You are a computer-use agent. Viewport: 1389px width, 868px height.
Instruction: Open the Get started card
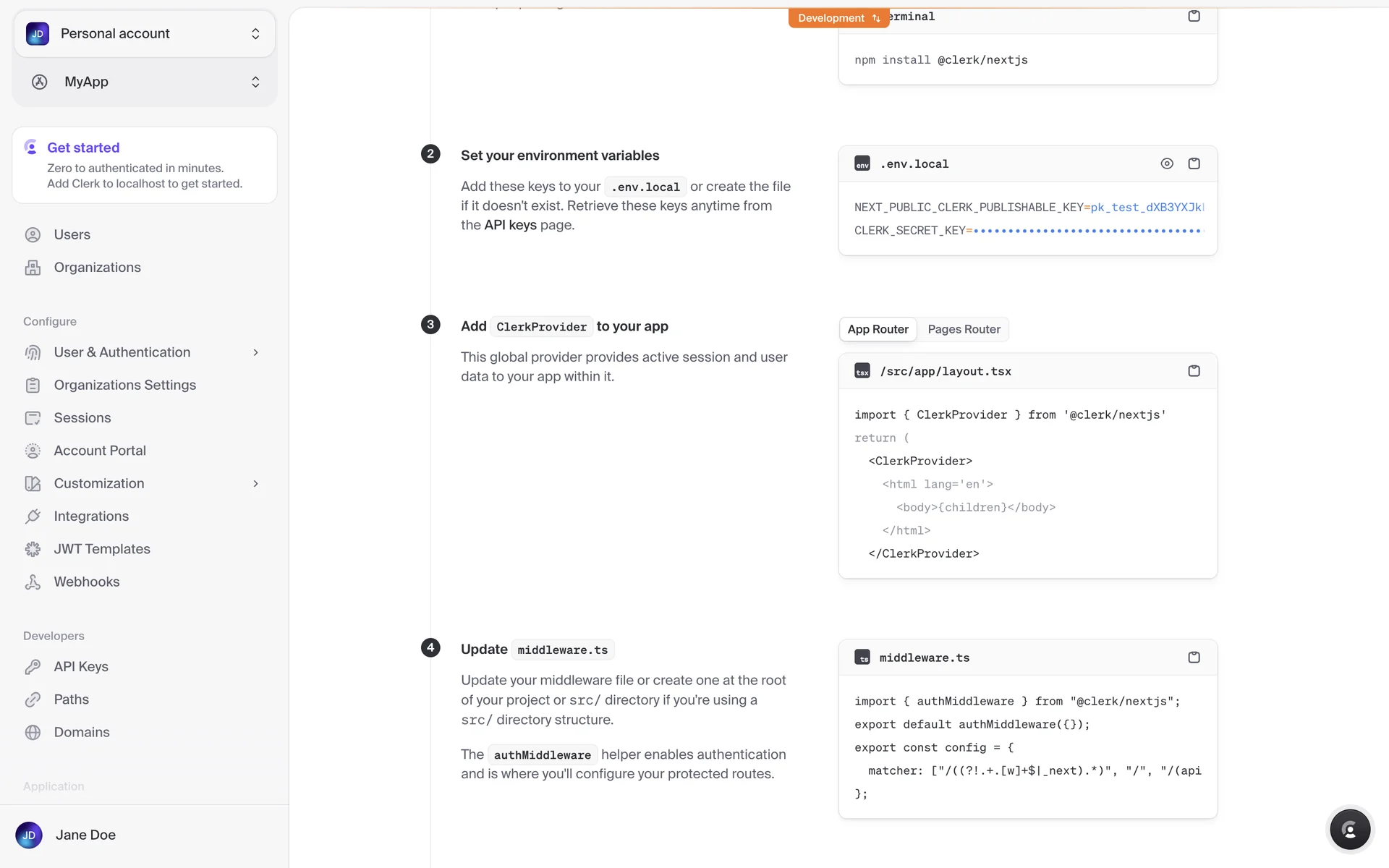145,165
